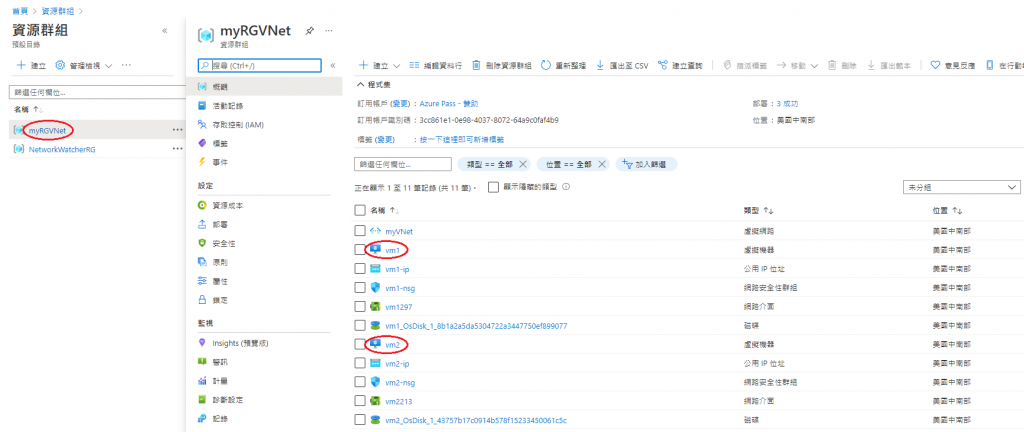Click the virtual network icon of myVNet
The width and height of the screenshot is (1024, 432).
376,231
